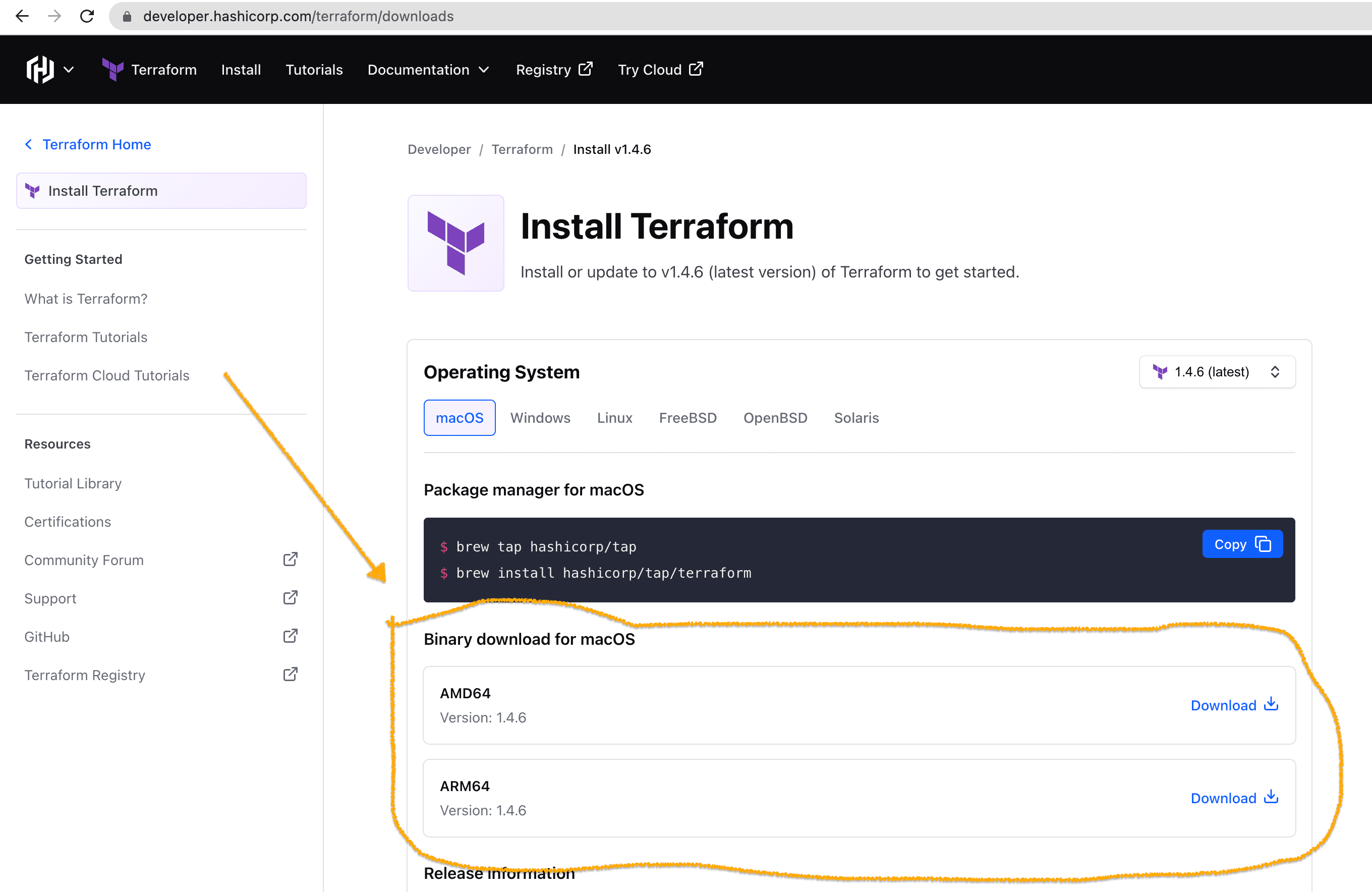Click the browser forward arrow

tap(54, 16)
